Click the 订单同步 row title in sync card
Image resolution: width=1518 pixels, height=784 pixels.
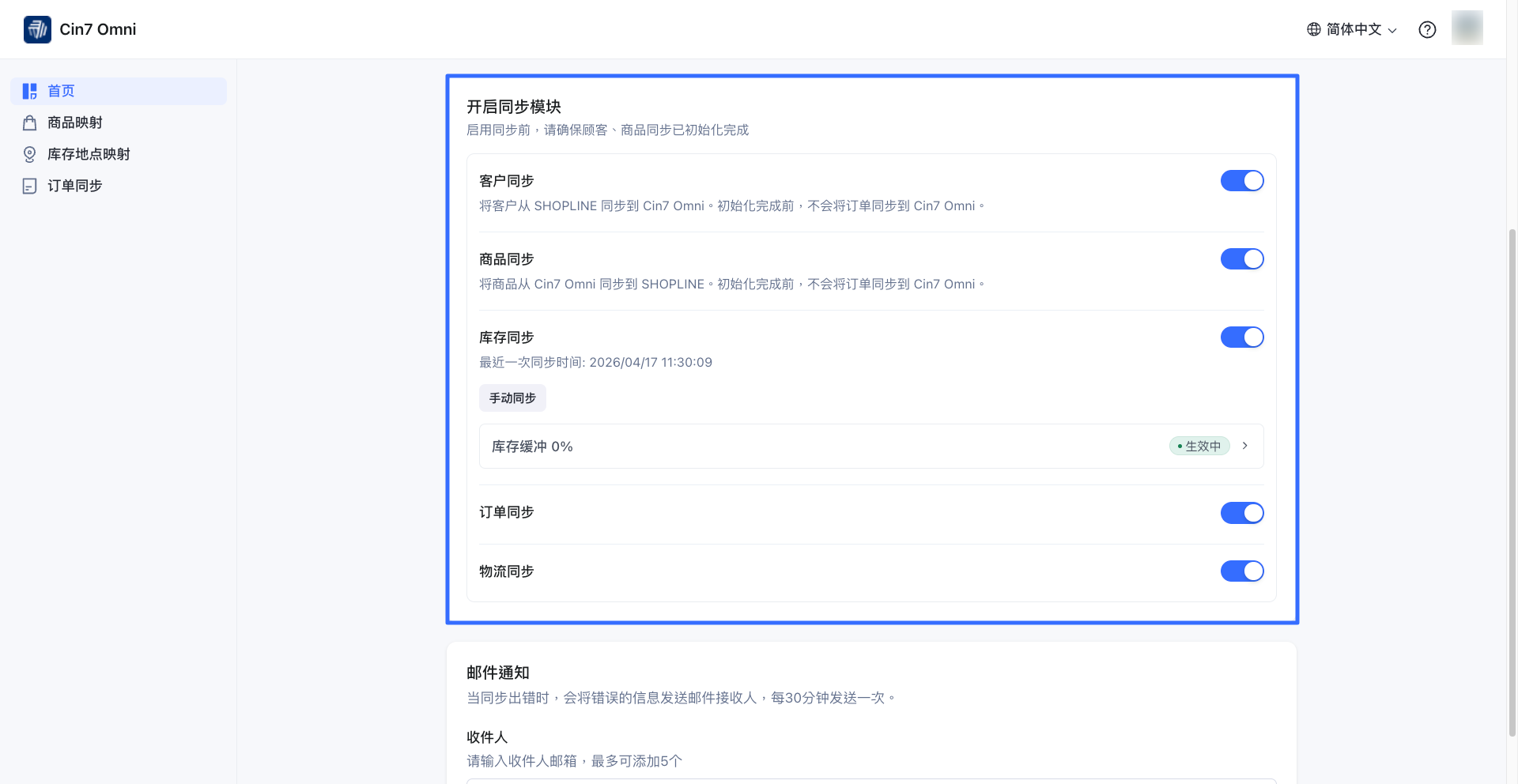[507, 512]
